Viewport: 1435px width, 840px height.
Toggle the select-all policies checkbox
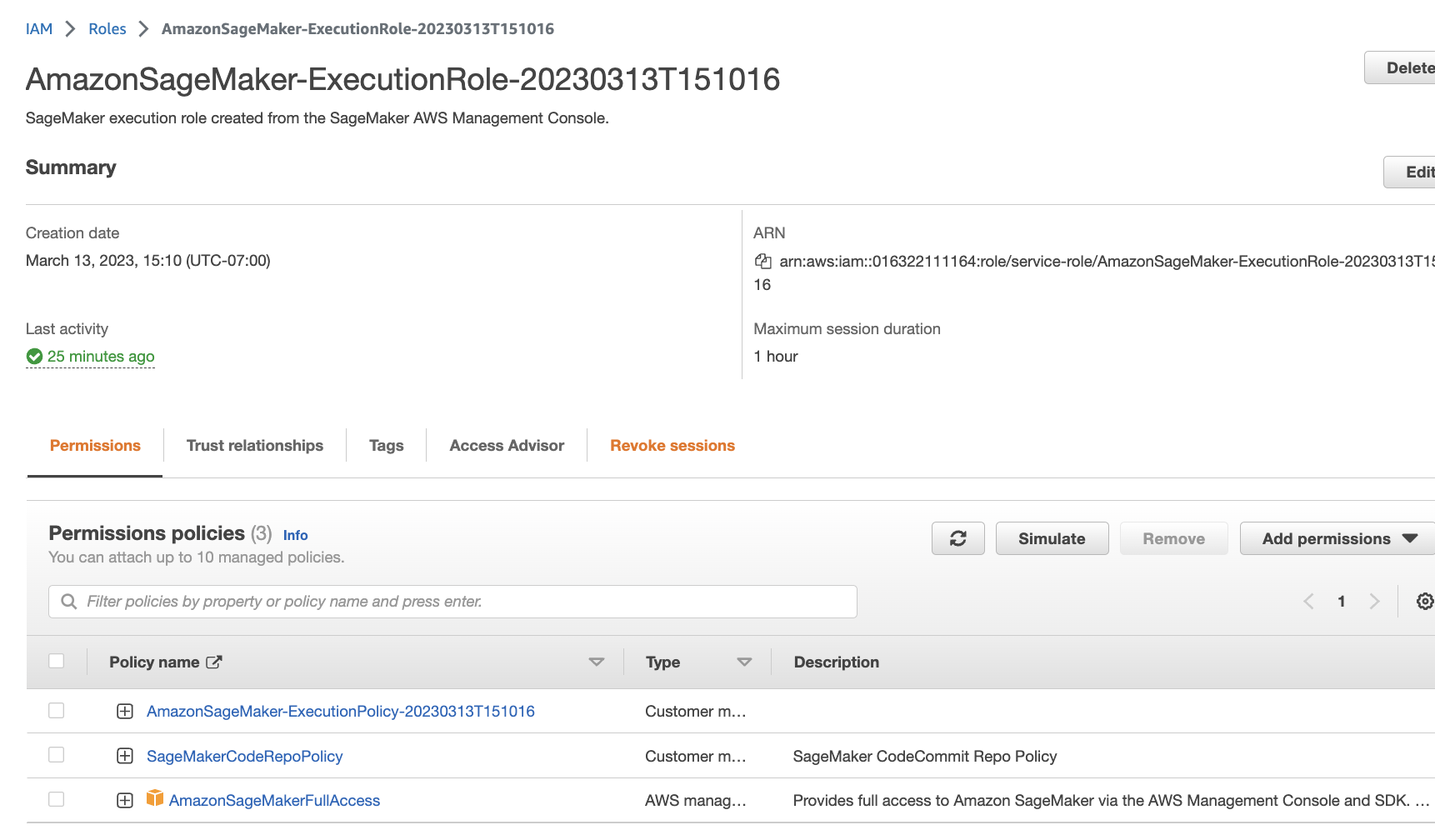tap(57, 661)
